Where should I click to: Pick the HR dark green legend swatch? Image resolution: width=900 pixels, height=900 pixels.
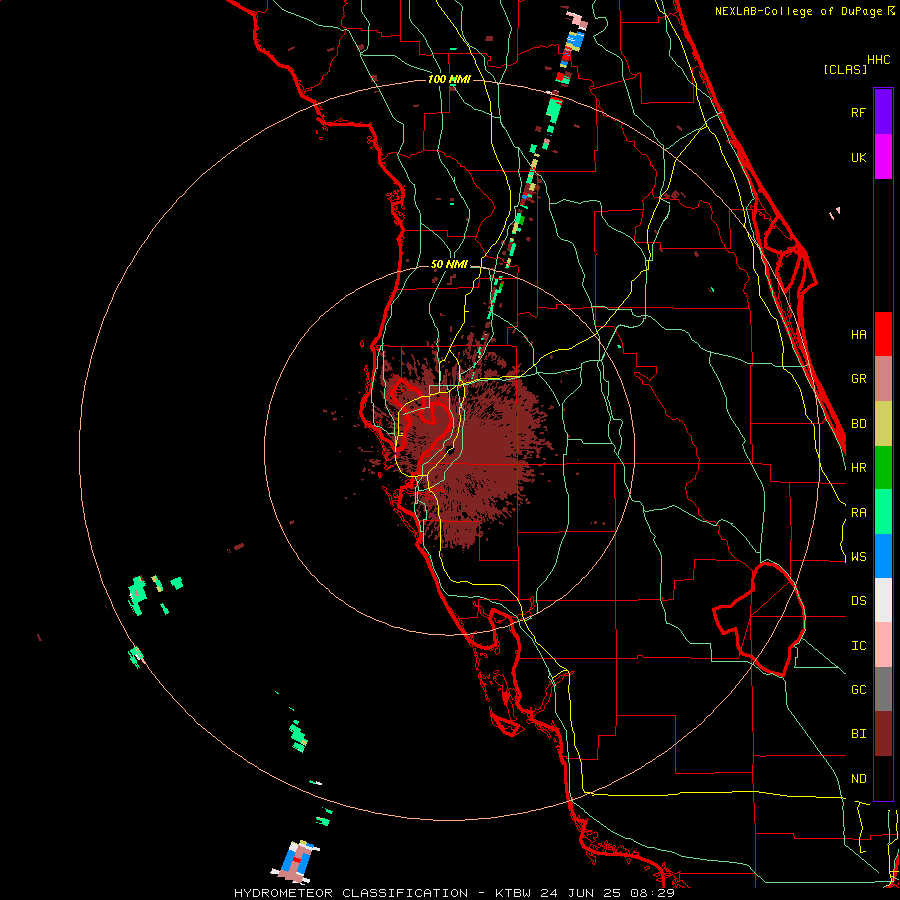pyautogui.click(x=883, y=468)
